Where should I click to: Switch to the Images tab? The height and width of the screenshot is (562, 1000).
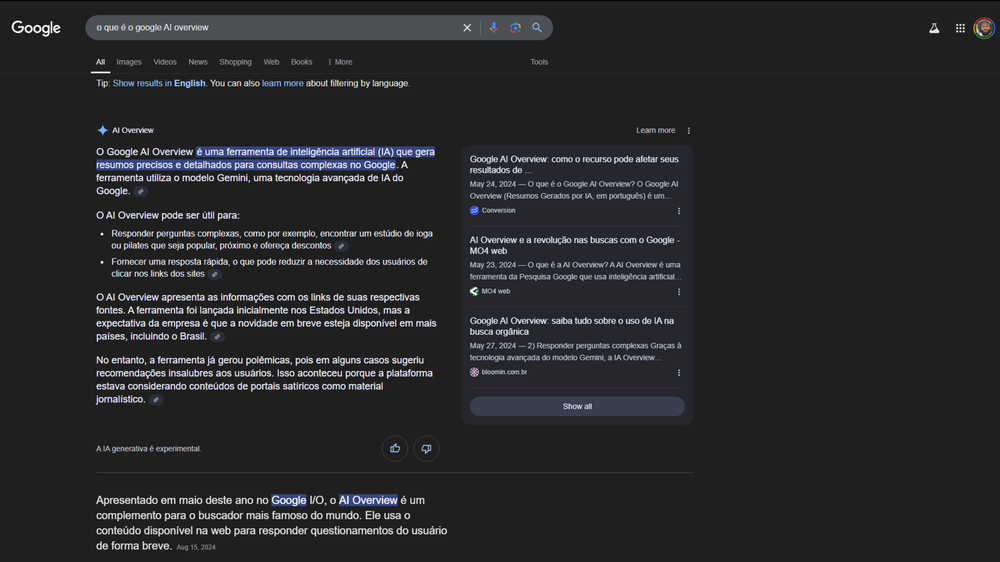[x=129, y=62]
